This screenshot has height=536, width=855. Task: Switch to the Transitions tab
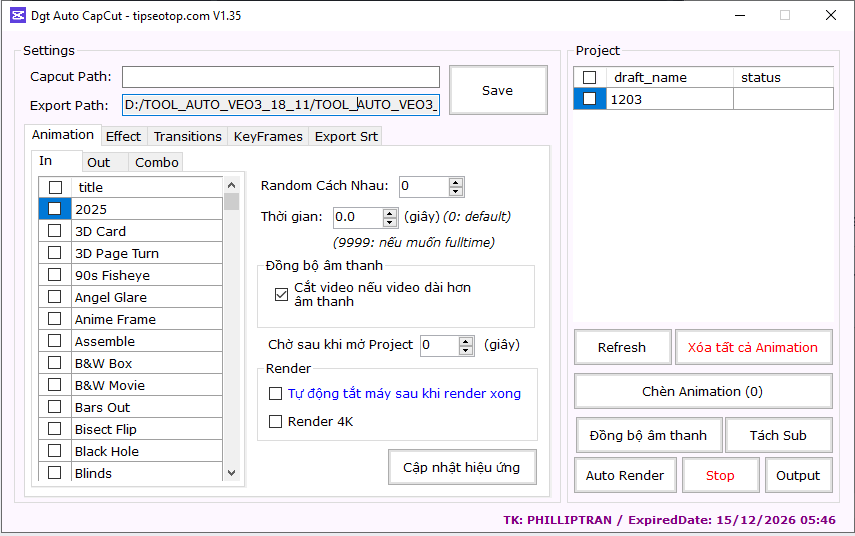tap(188, 136)
